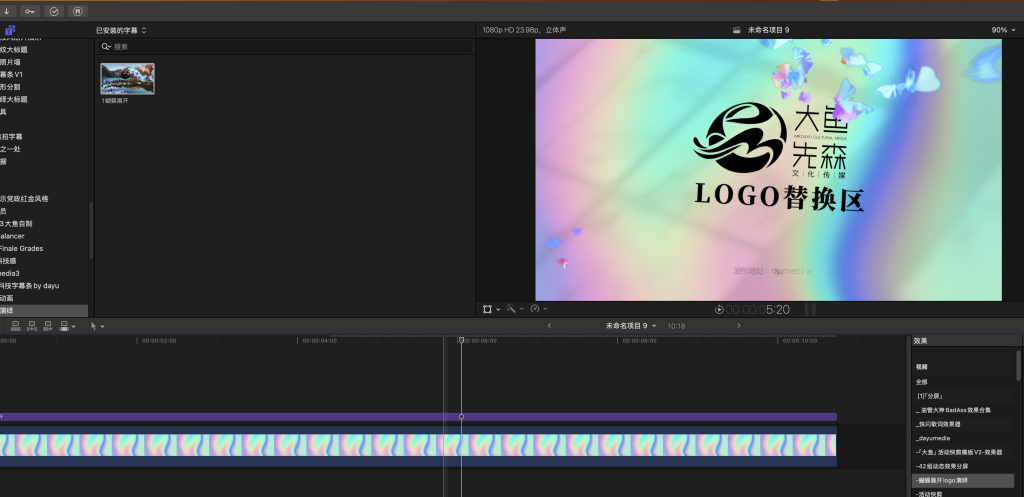This screenshot has width=1024, height=497.
Task: Select the 幕条 V1 category
Action: (12, 74)
